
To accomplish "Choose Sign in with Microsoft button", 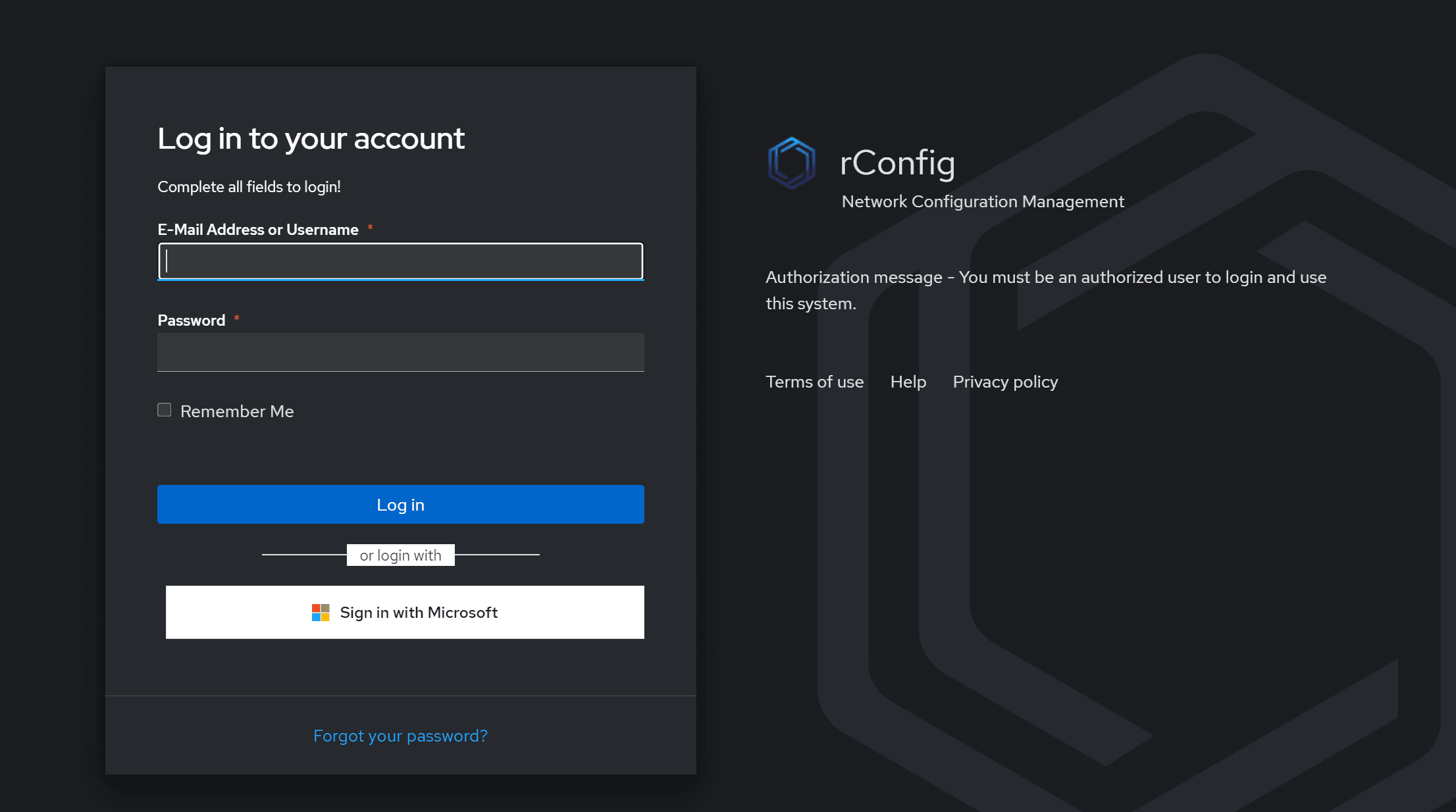I will click(x=405, y=612).
